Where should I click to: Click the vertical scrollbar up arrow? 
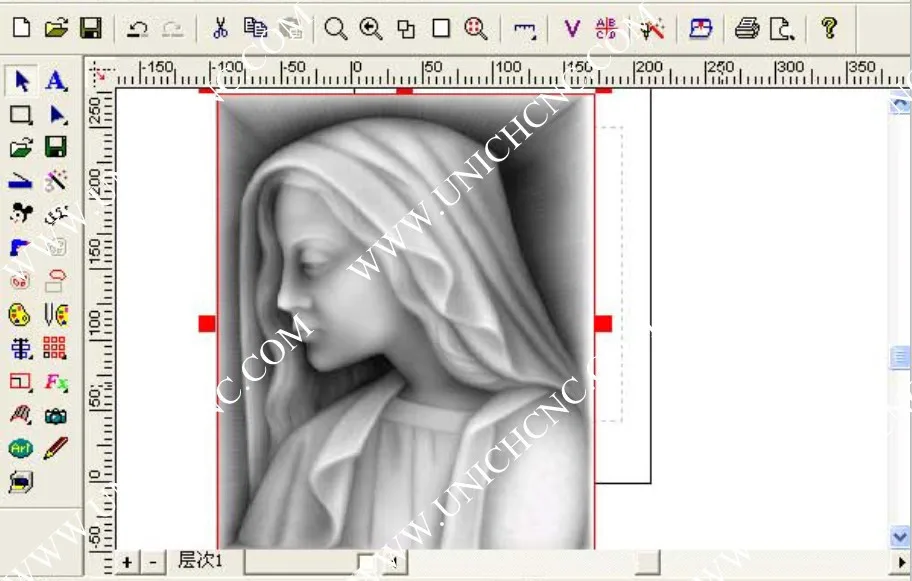pyautogui.click(x=900, y=103)
